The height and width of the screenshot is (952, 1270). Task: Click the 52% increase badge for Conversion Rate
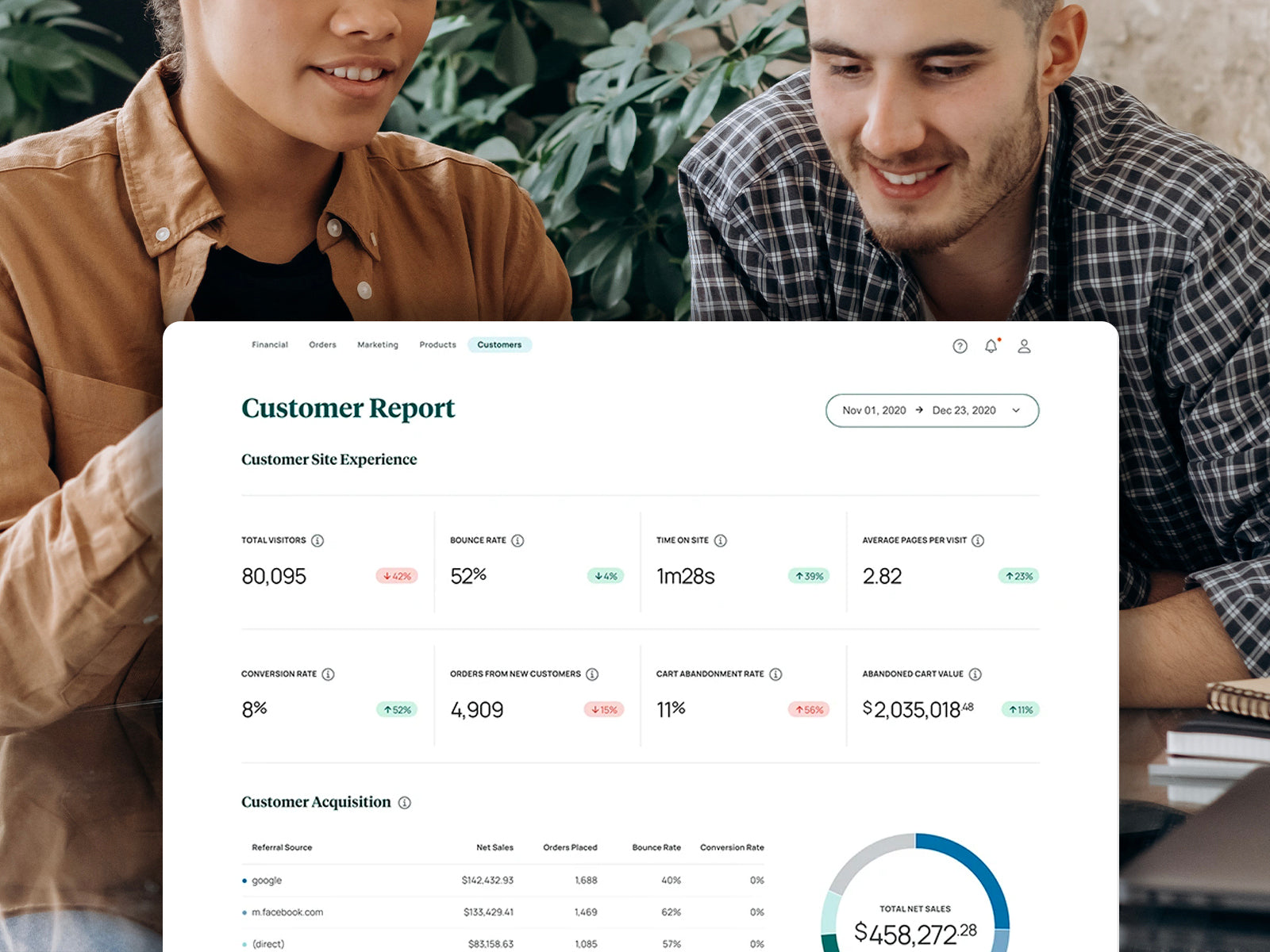[397, 710]
